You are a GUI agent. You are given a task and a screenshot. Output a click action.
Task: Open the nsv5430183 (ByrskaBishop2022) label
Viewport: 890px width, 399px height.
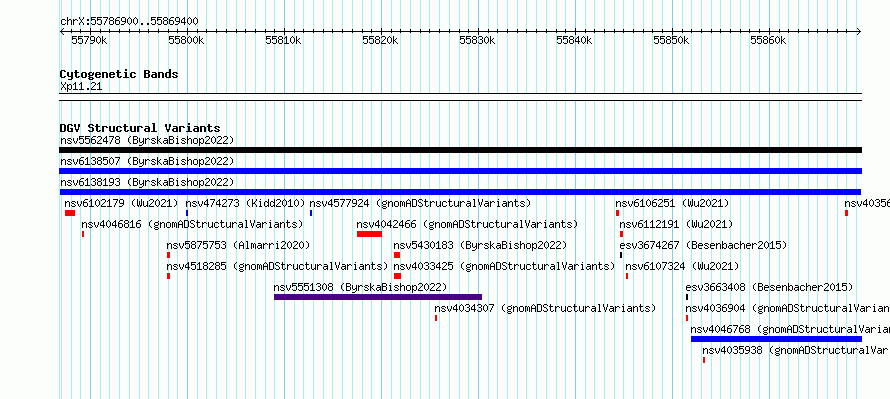point(480,245)
